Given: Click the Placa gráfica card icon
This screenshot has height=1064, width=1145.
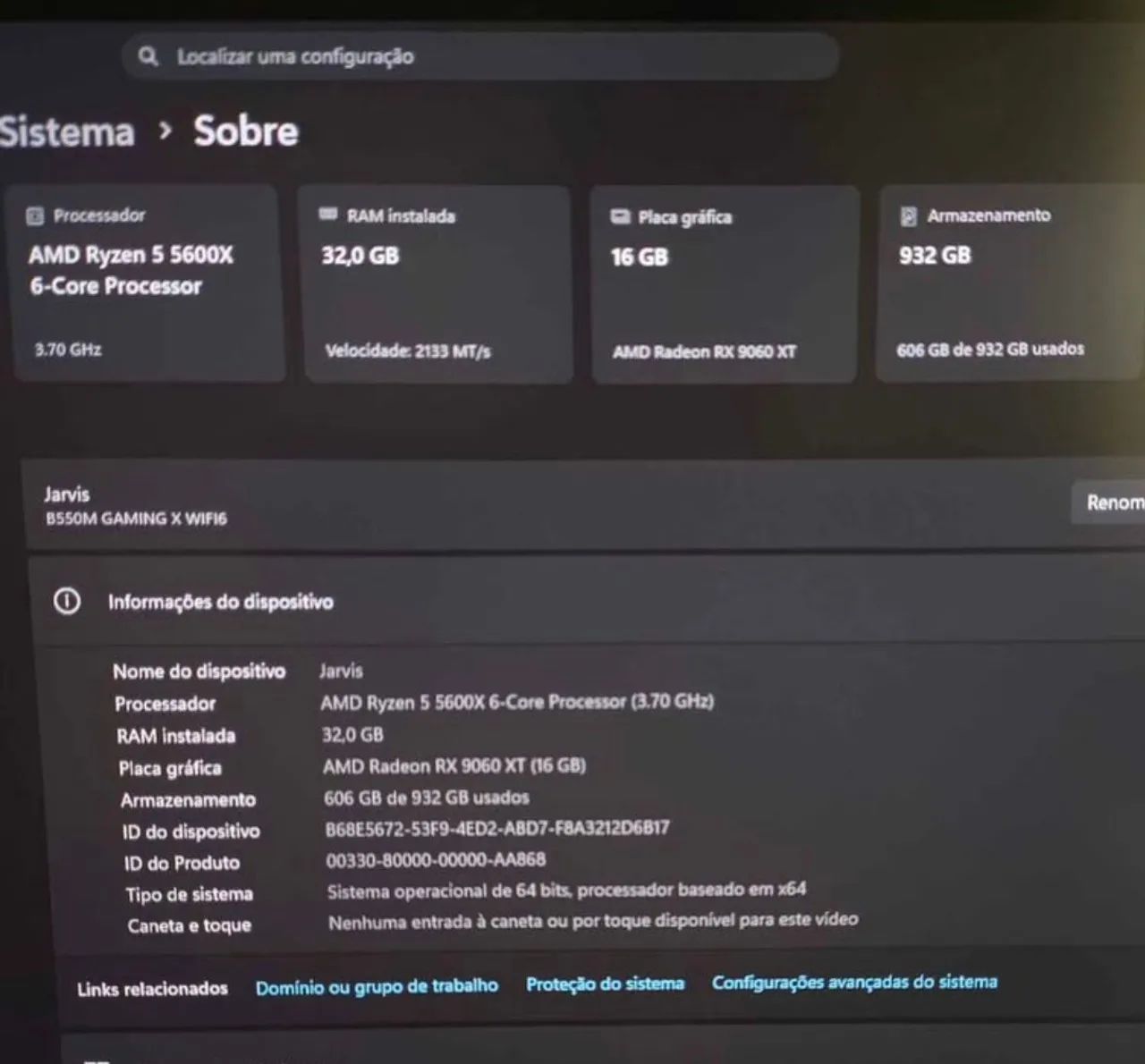Looking at the screenshot, I should (620, 216).
